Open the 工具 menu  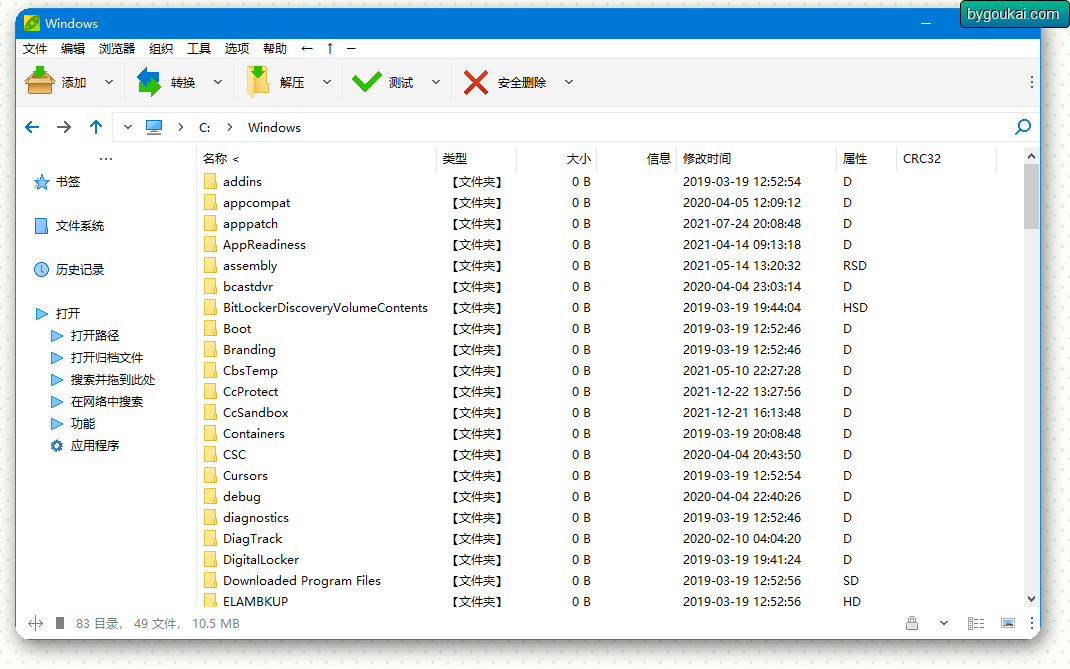point(199,48)
